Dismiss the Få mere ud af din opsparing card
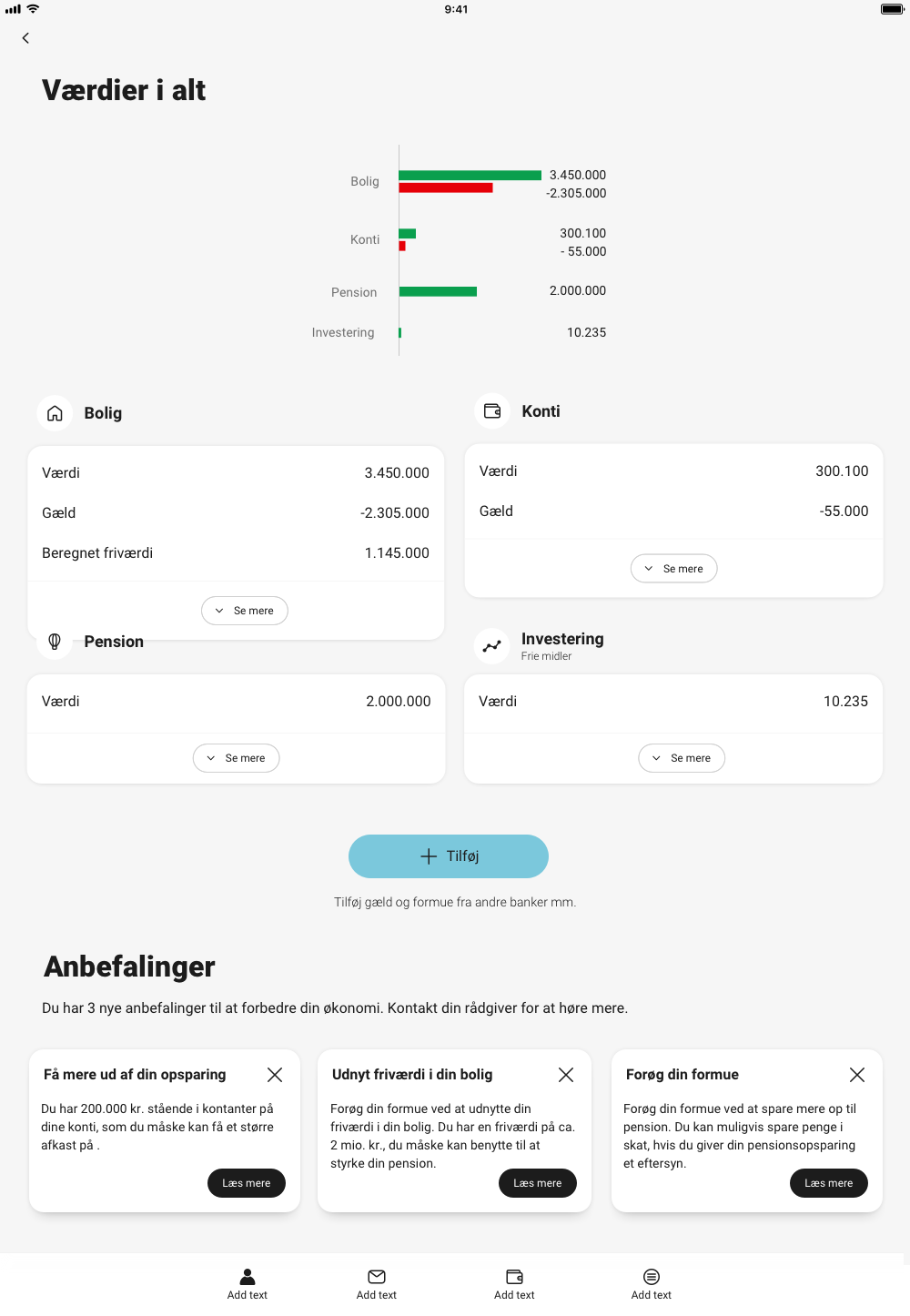Viewport: 910px width, 1316px height. point(274,1074)
